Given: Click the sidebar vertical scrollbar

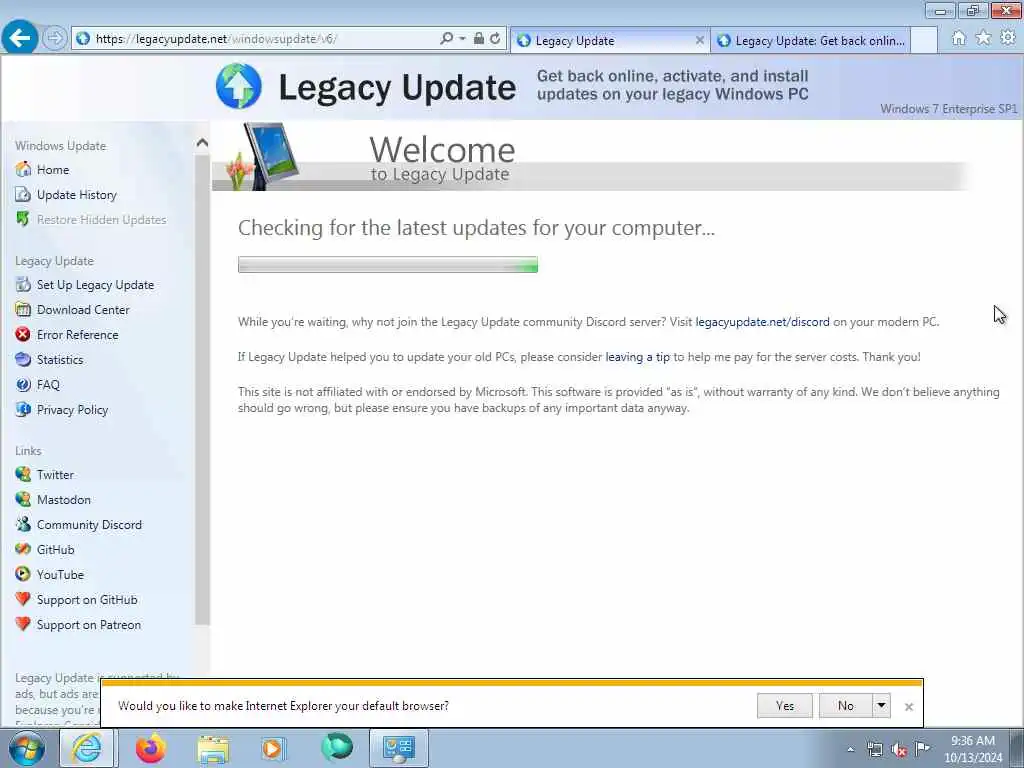Looking at the screenshot, I should click(202, 389).
